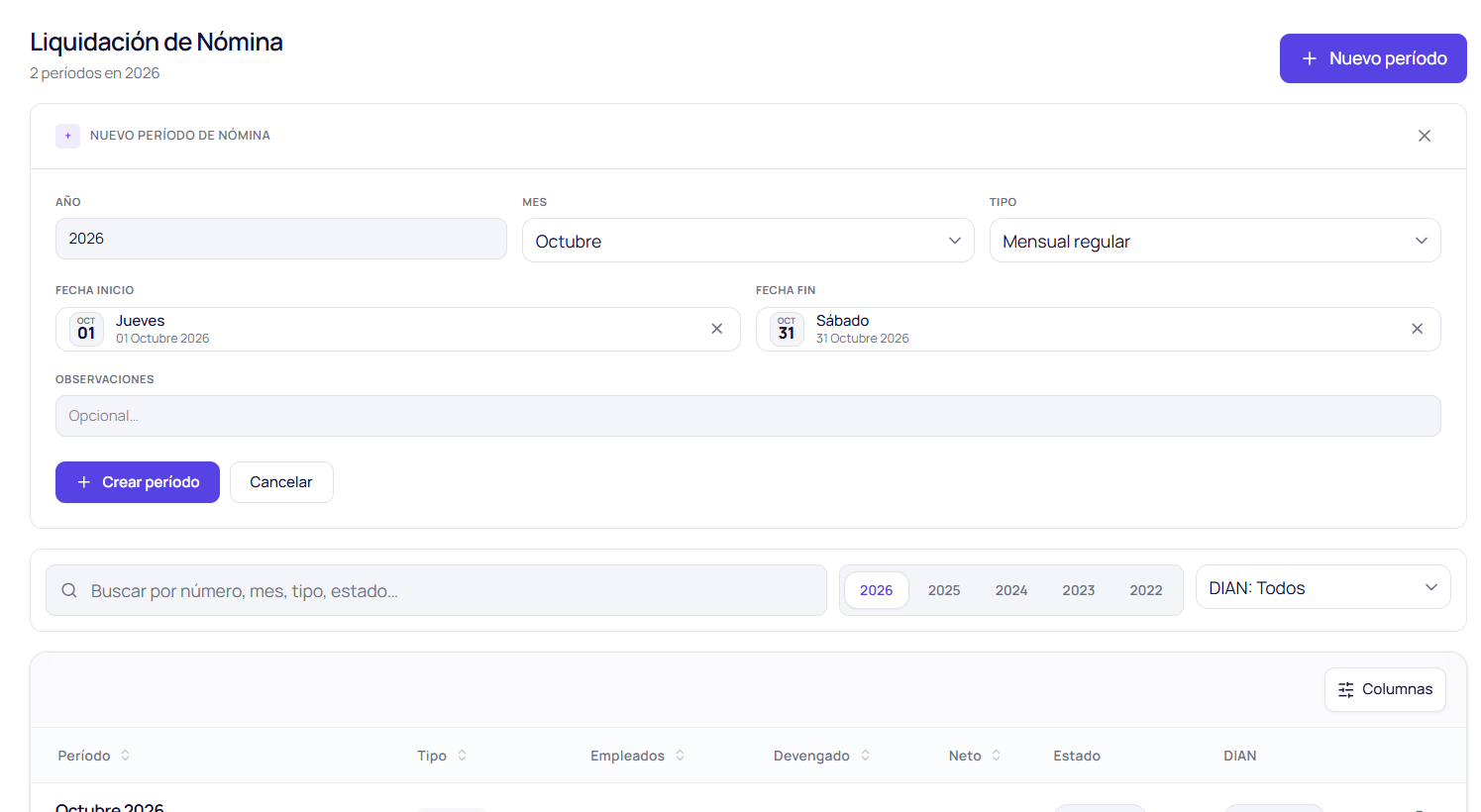Click the Nuevo período button
Screen dimensions: 1481x812
click(1373, 58)
